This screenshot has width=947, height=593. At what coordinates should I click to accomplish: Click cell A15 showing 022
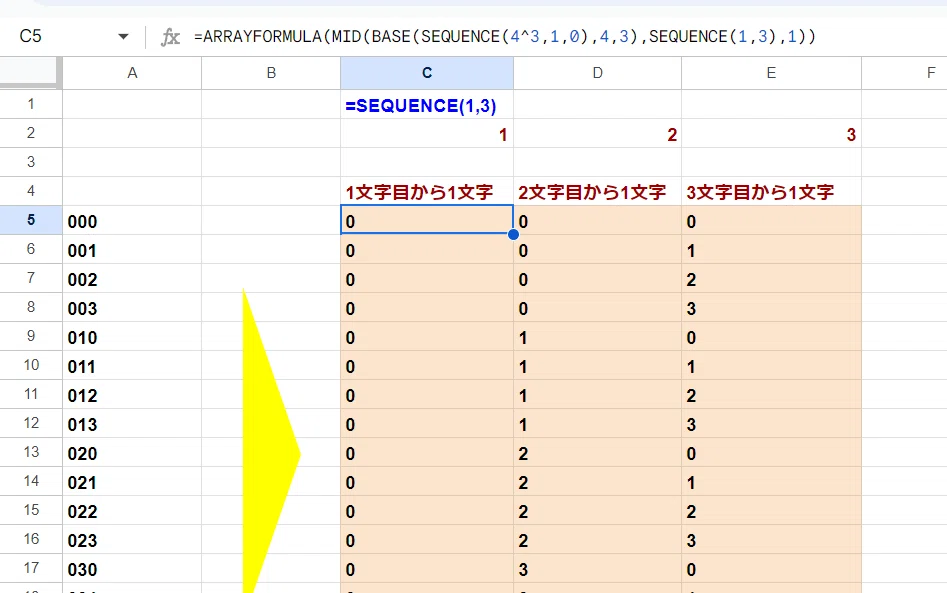tap(132, 510)
